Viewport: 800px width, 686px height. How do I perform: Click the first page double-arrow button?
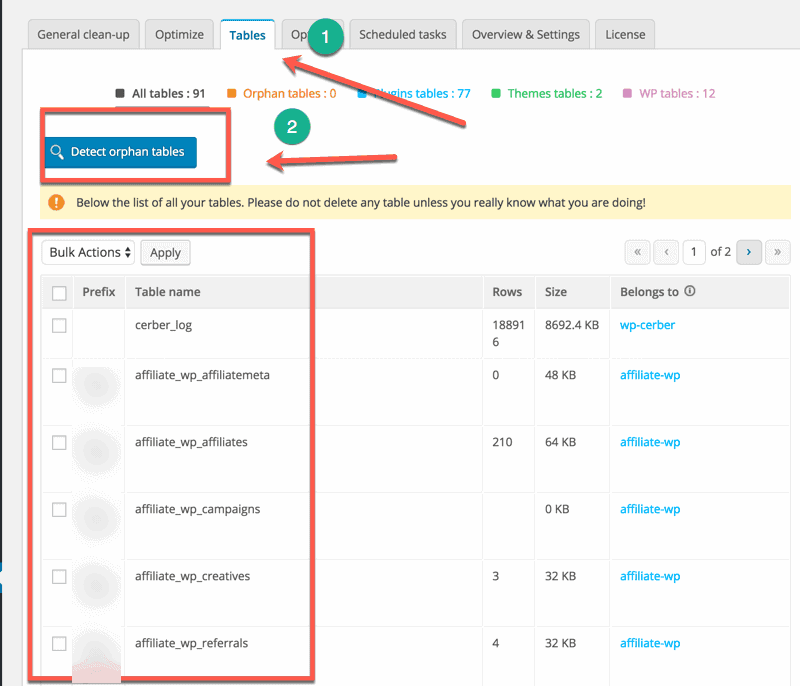point(637,252)
